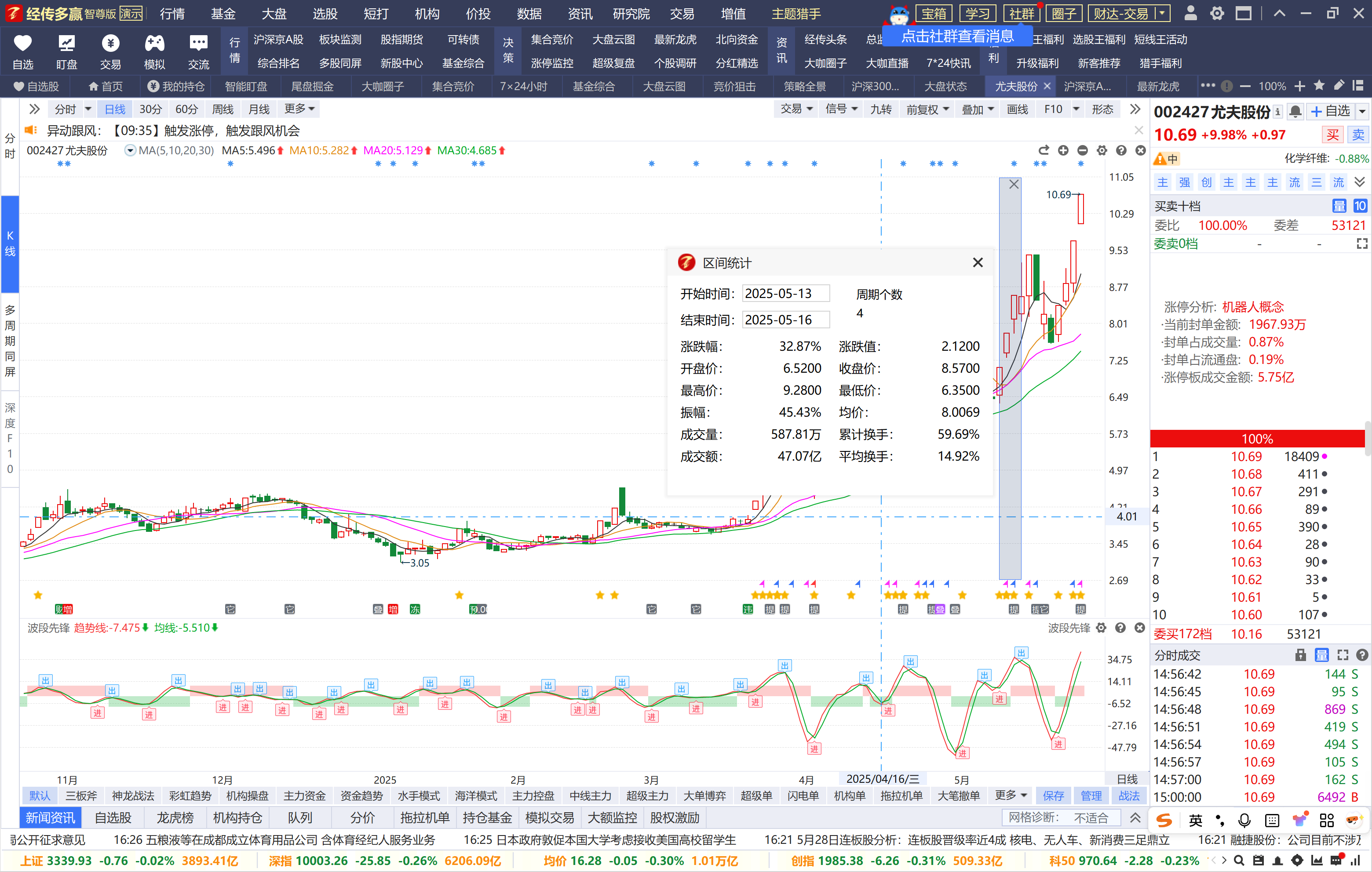
Task: Click the stock info 'i' icon
Action: (1278, 112)
